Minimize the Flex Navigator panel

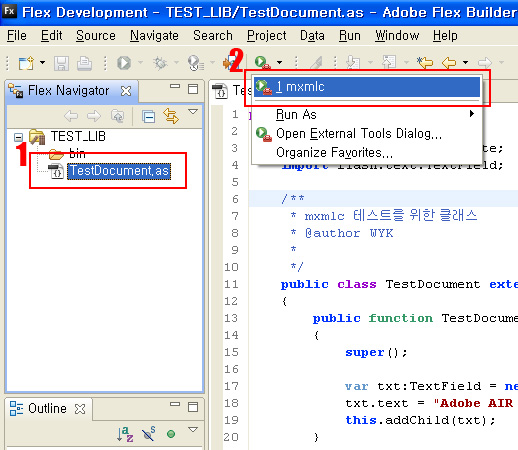coord(175,86)
